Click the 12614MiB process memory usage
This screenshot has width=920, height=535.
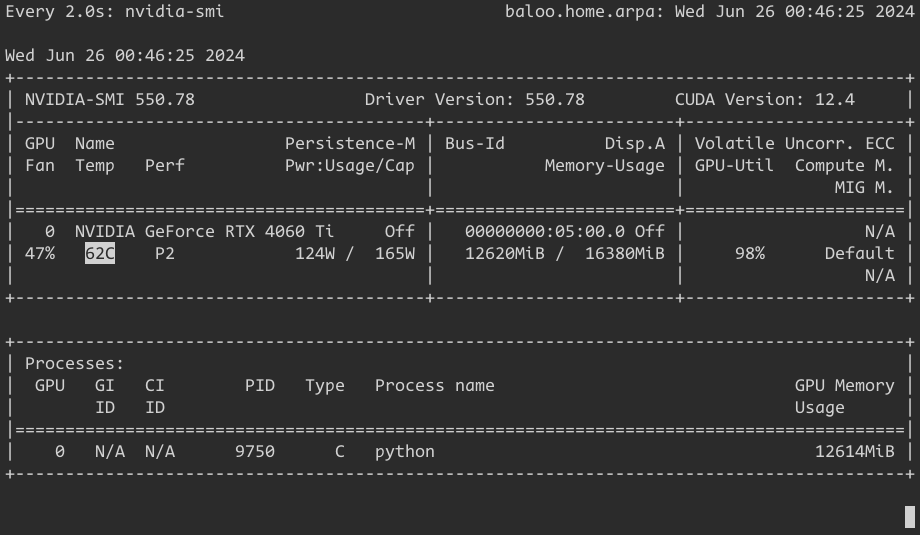pos(855,452)
